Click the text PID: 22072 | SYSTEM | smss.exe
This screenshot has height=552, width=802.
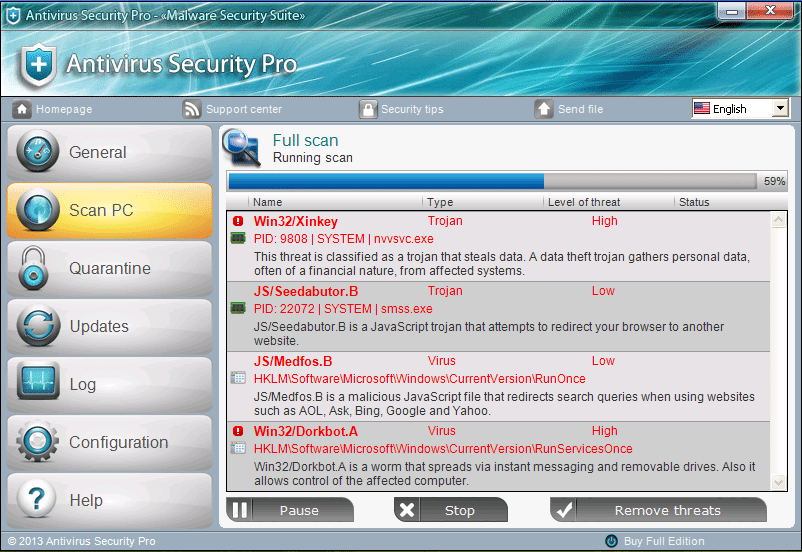[343, 308]
